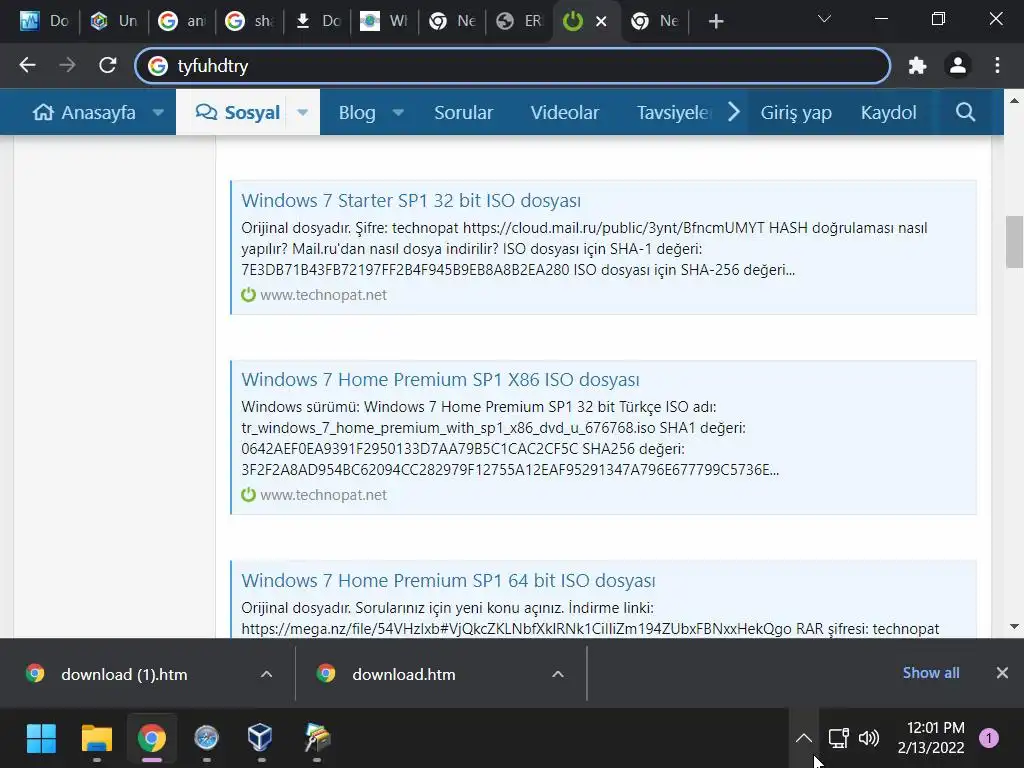This screenshot has height=768, width=1024.
Task: Click the inner scroll-up arrow
Action: (x=1014, y=101)
